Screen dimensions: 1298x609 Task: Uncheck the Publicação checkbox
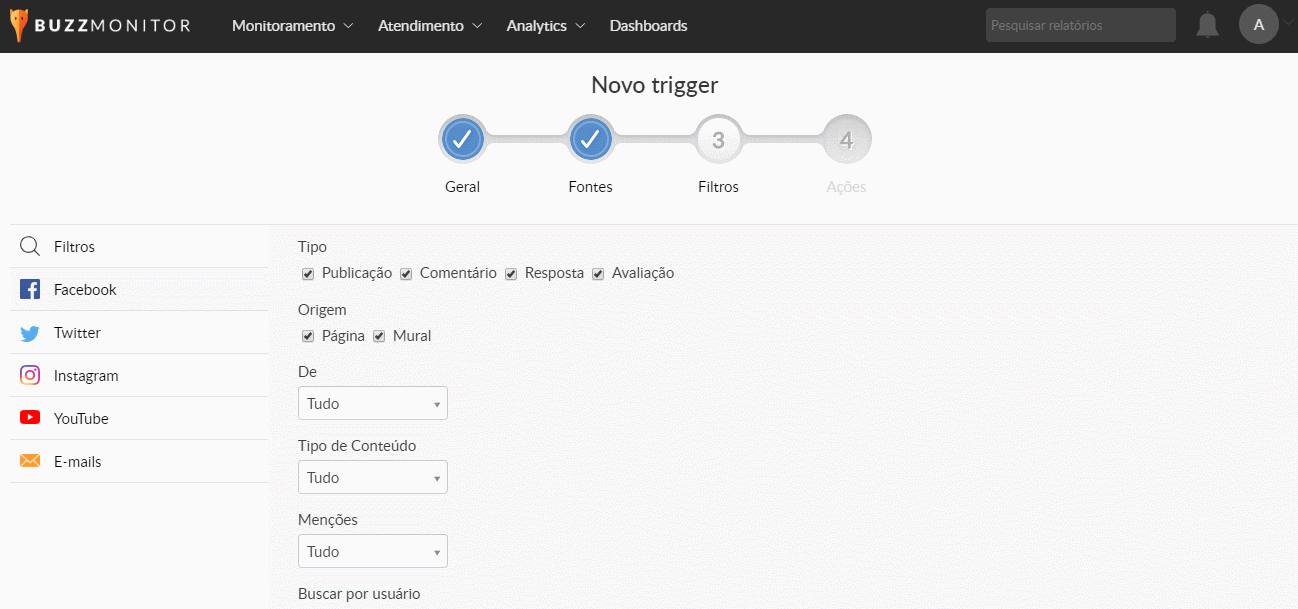pos(308,274)
